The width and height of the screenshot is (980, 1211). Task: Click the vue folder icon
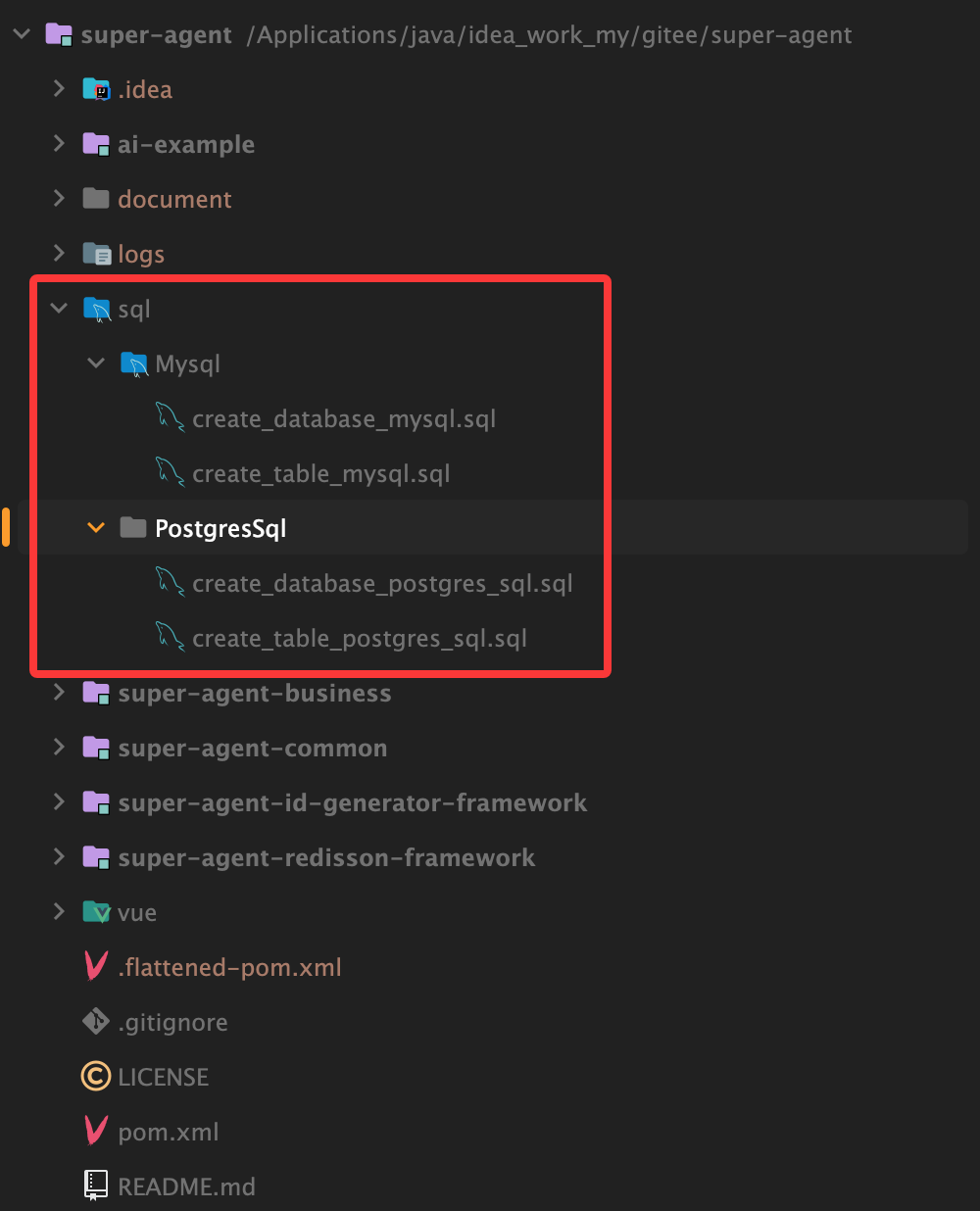[96, 913]
